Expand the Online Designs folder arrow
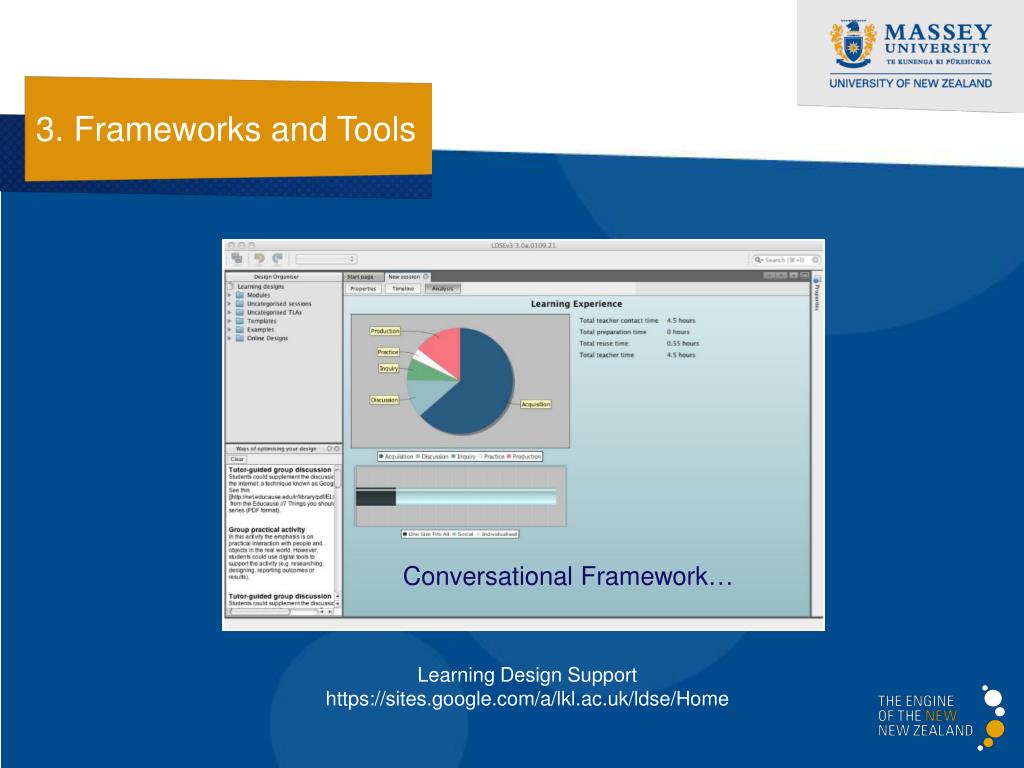 click(x=230, y=338)
